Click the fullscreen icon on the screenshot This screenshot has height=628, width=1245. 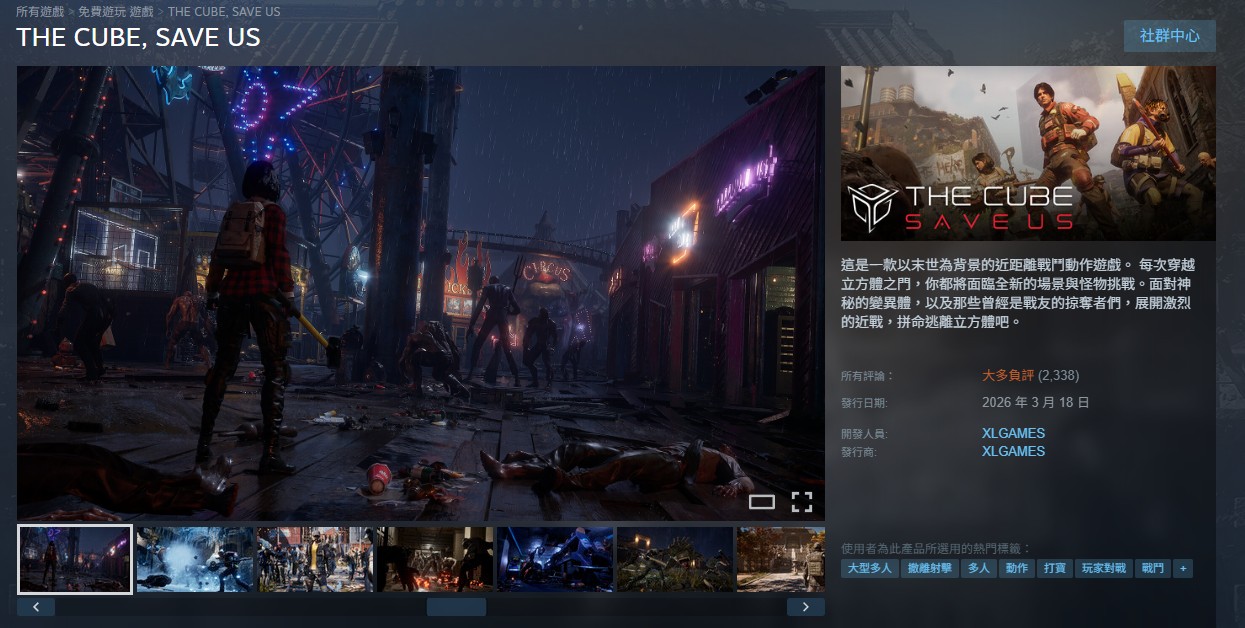[x=802, y=501]
